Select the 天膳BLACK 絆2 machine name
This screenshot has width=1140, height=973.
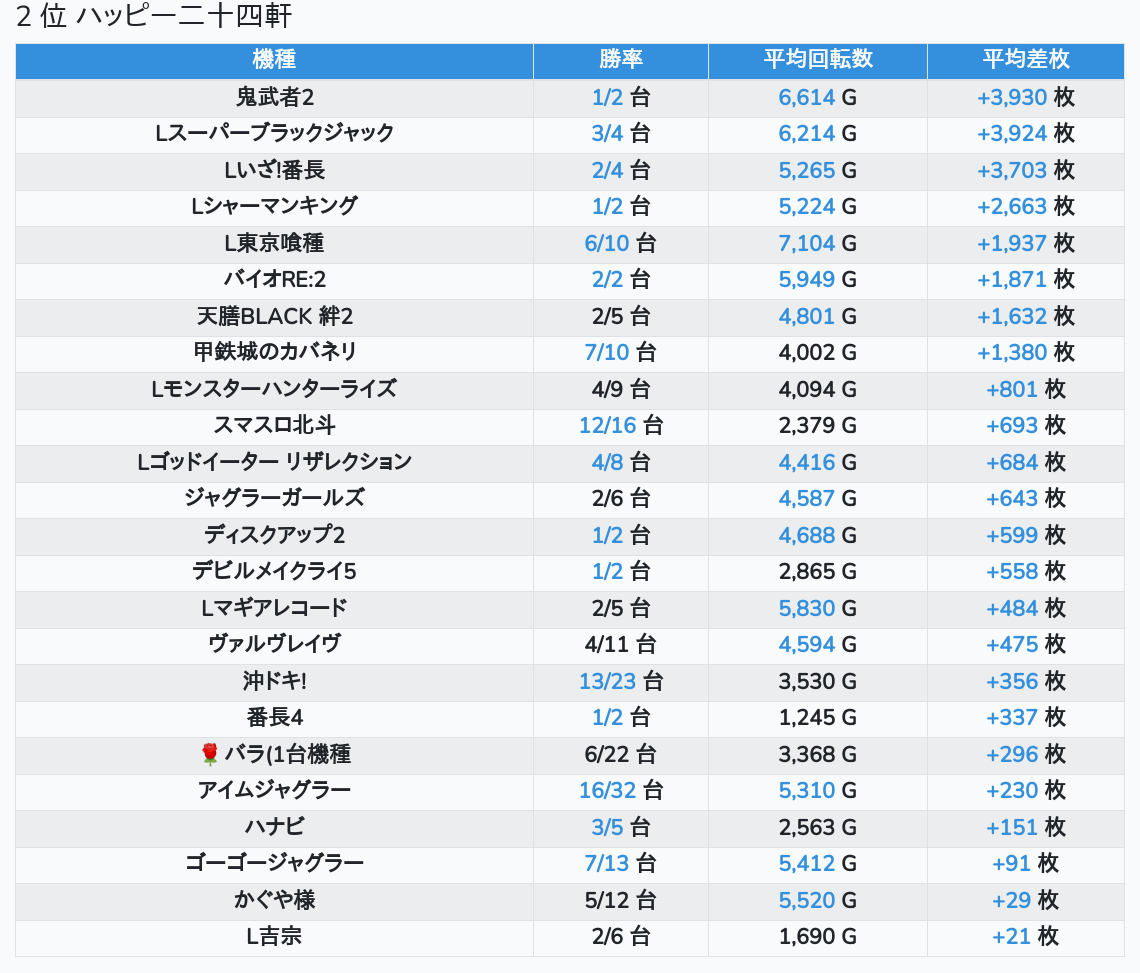pos(274,316)
